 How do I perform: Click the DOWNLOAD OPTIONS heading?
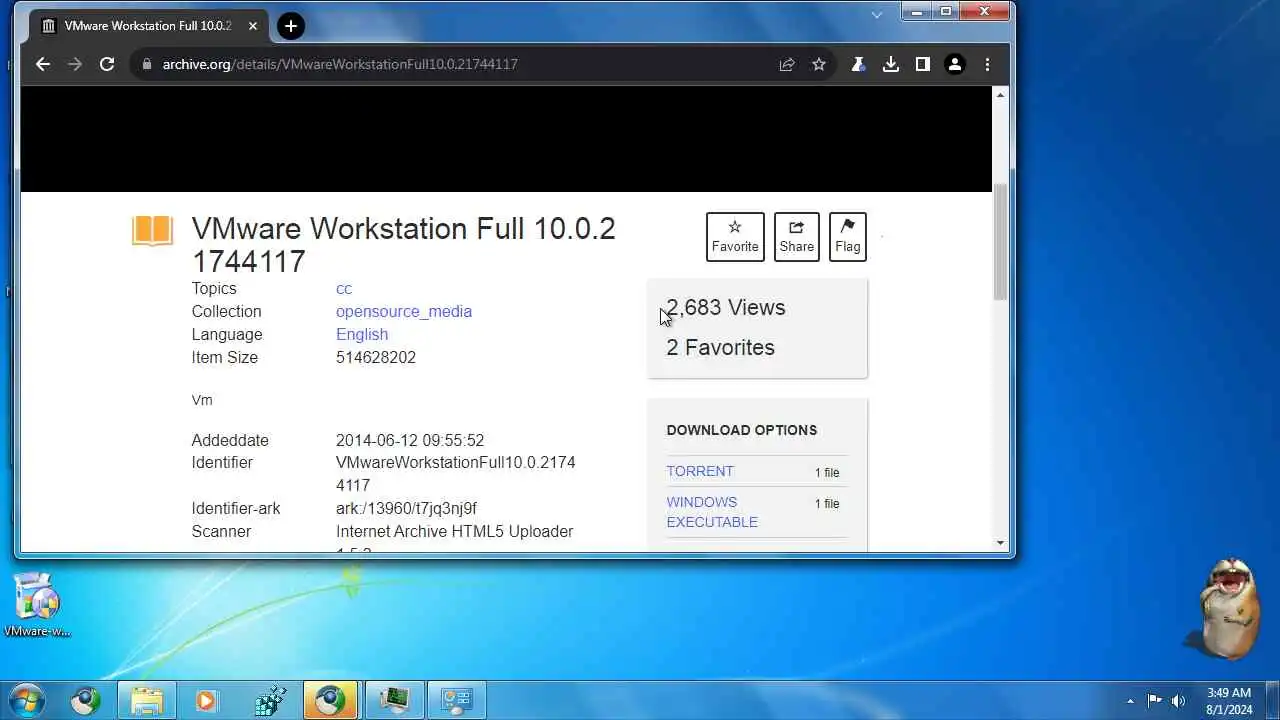(742, 430)
